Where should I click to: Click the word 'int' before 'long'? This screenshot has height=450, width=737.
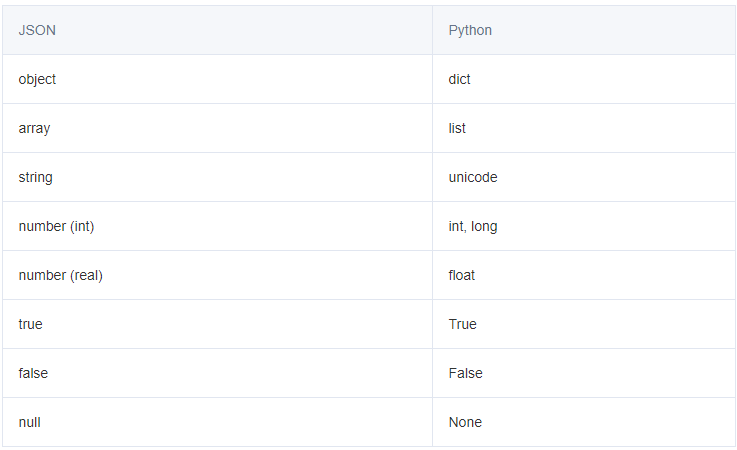pos(456,226)
